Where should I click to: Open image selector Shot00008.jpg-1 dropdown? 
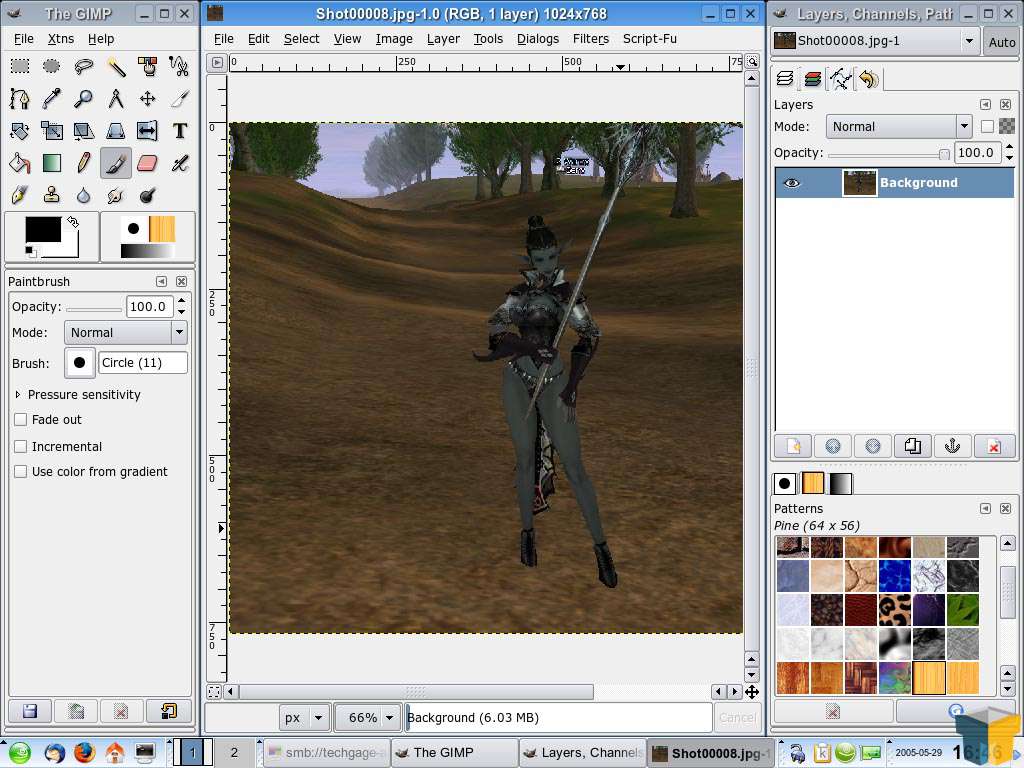(x=874, y=41)
